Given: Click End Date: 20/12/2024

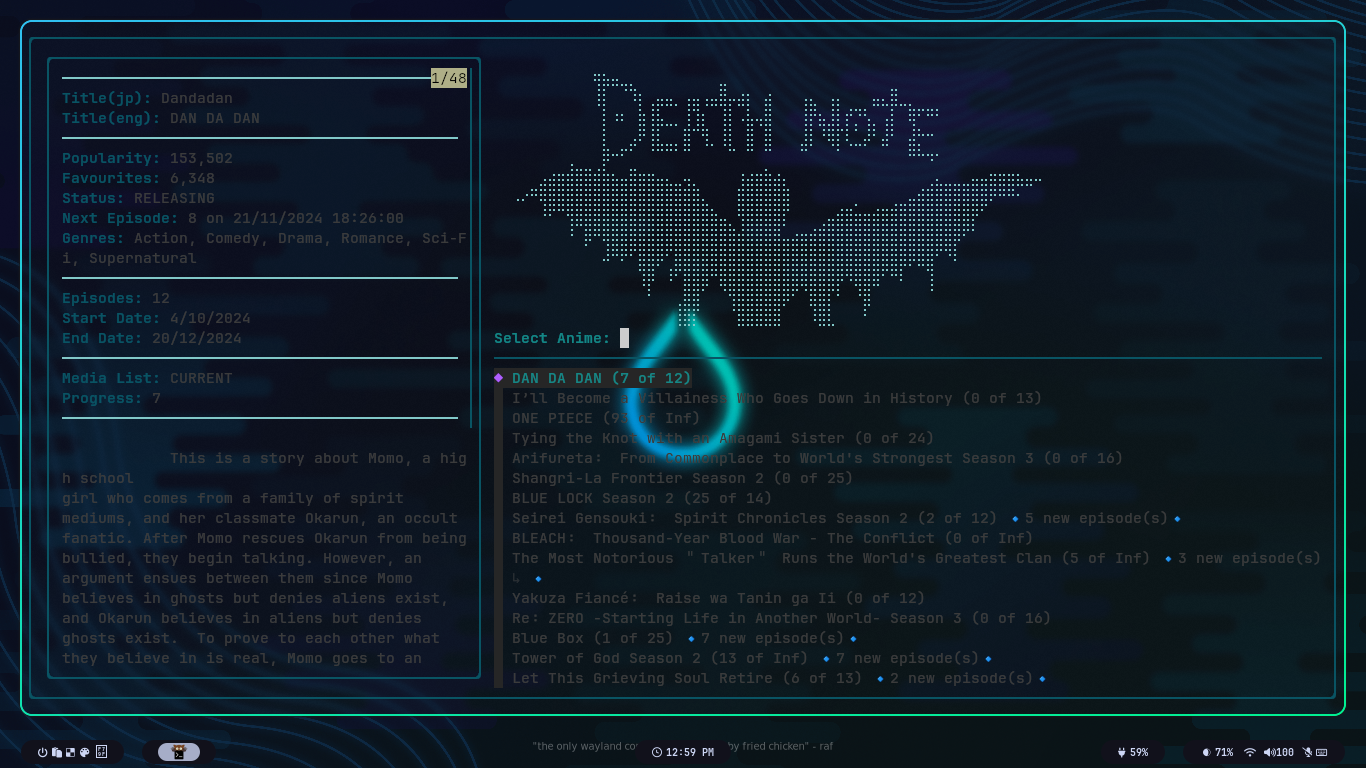Looking at the screenshot, I should [151, 338].
